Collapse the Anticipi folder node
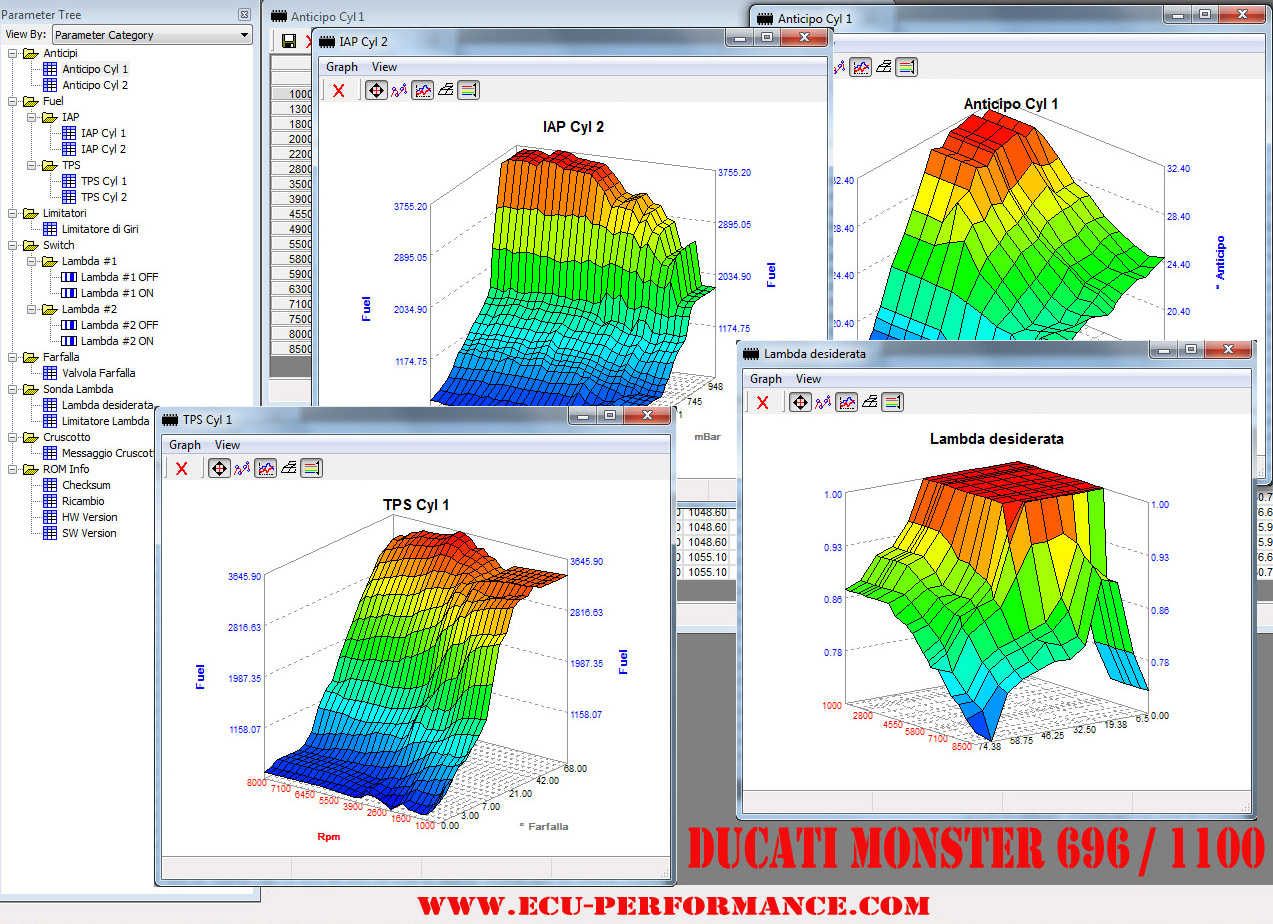Viewport: 1273px width, 924px height. [x=12, y=53]
